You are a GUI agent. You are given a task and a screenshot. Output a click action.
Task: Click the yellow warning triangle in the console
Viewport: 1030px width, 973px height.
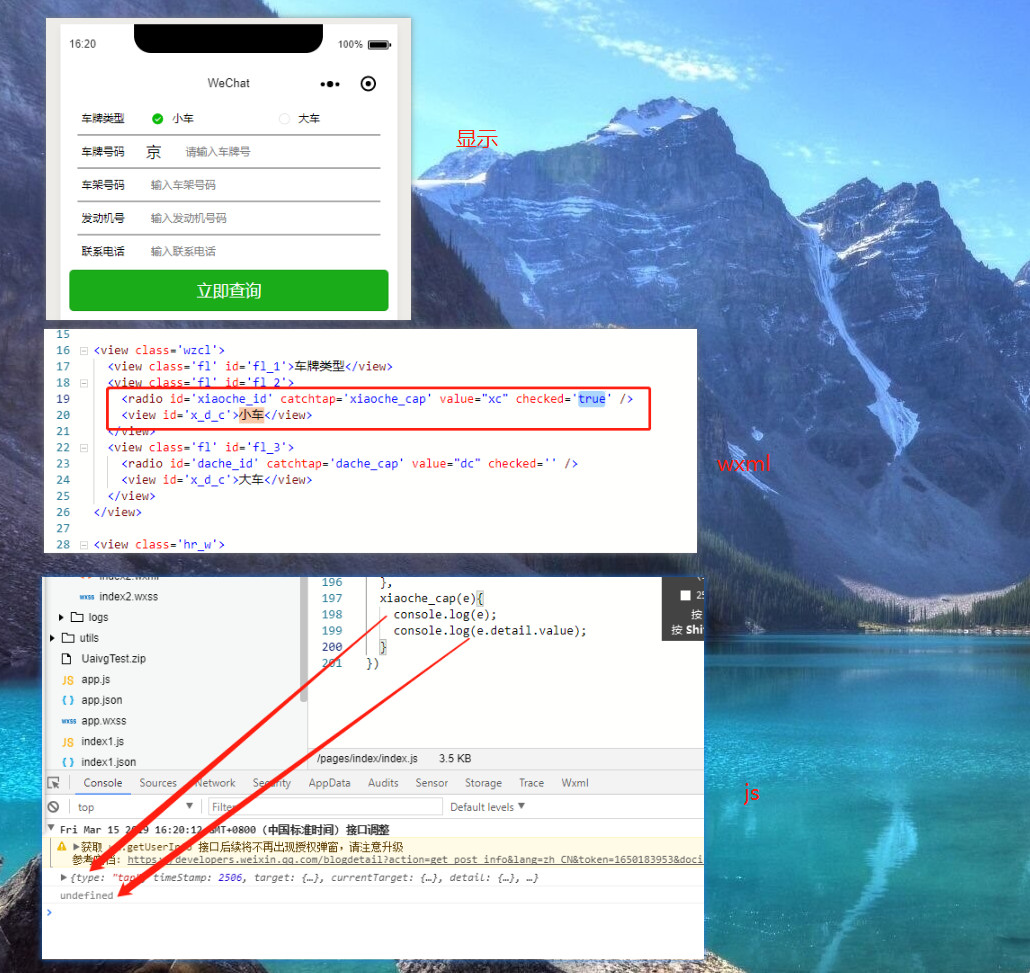click(62, 846)
